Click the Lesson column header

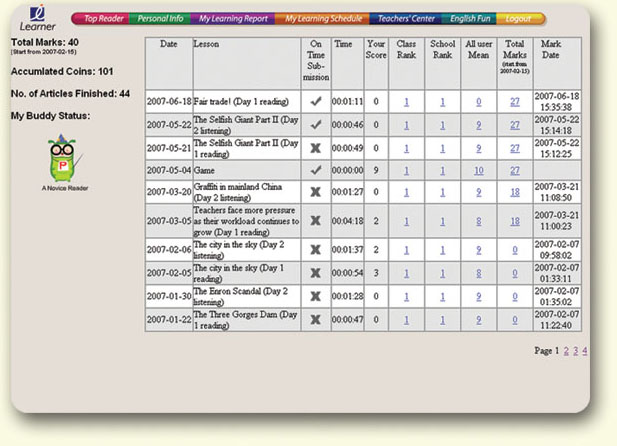pos(206,45)
